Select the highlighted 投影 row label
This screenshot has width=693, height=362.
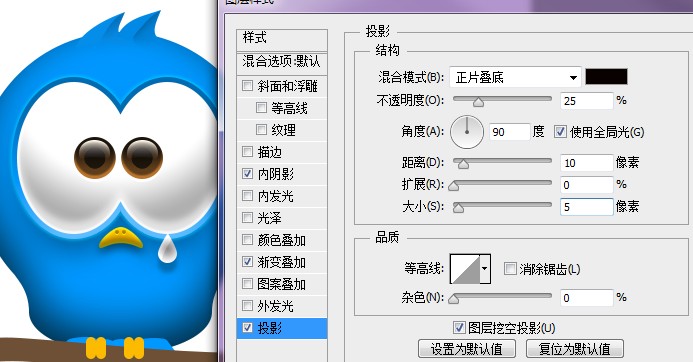pos(270,328)
